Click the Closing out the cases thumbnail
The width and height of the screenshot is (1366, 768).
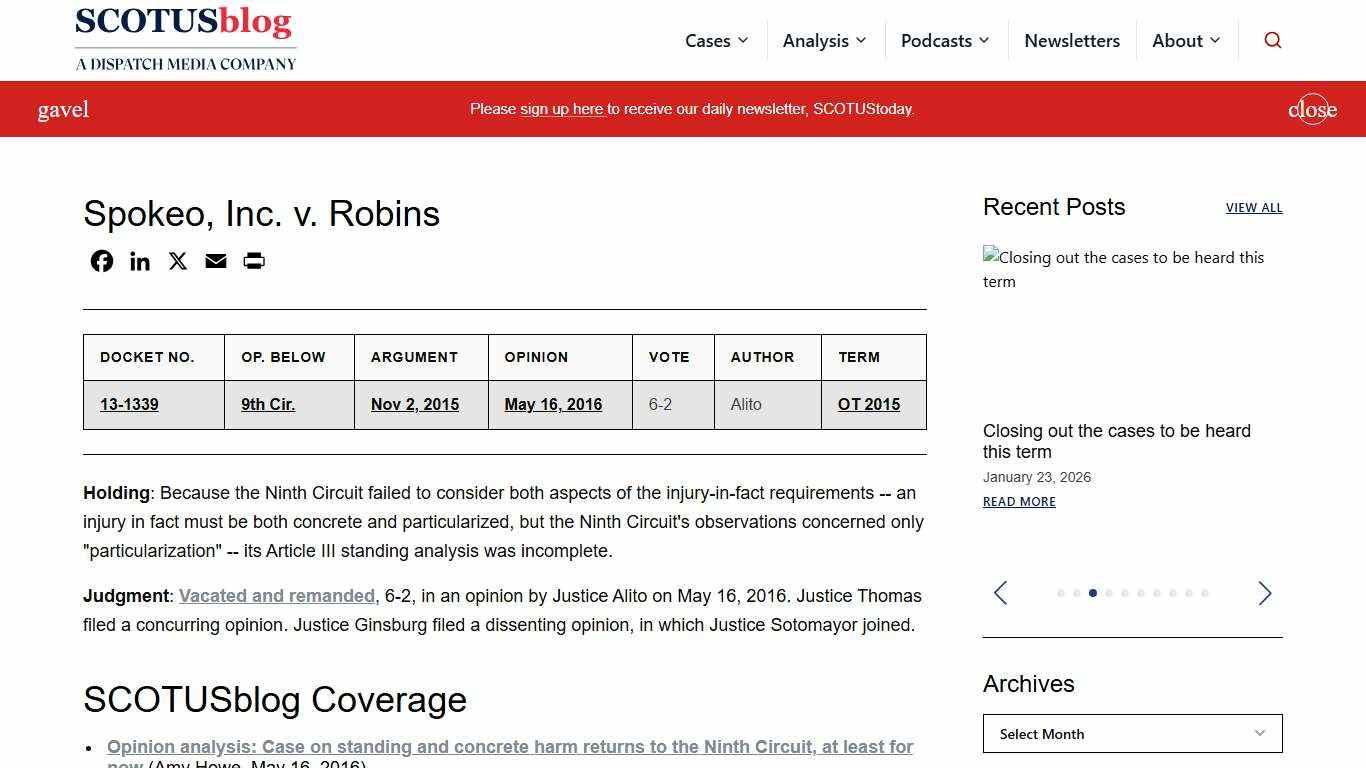tap(1124, 269)
